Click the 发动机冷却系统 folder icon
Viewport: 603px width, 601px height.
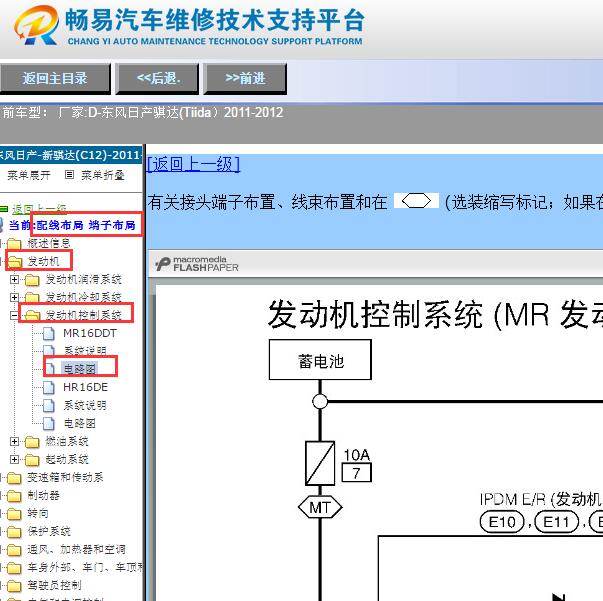(x=32, y=298)
